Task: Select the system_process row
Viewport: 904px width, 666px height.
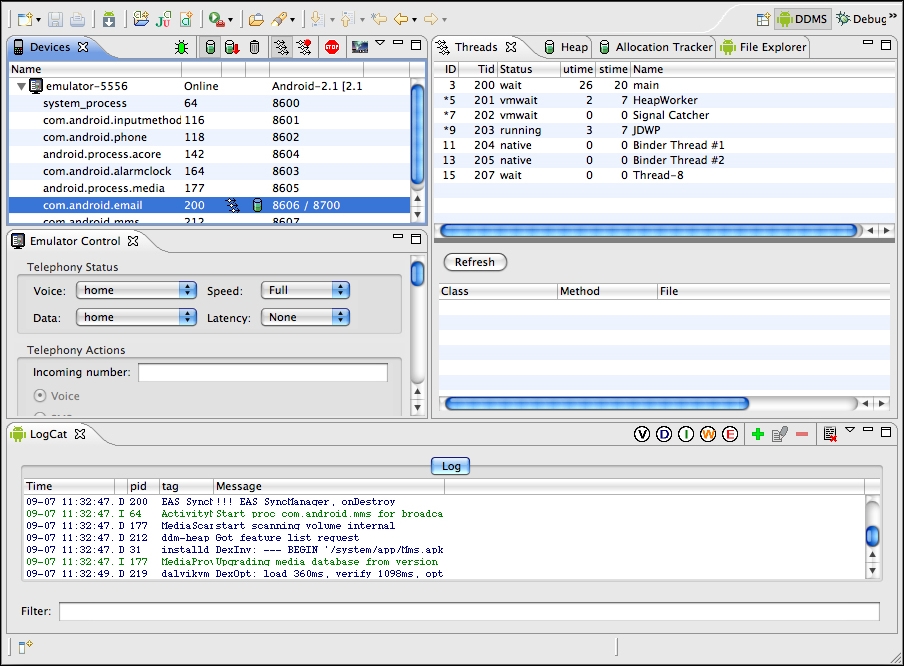Action: tap(209, 103)
